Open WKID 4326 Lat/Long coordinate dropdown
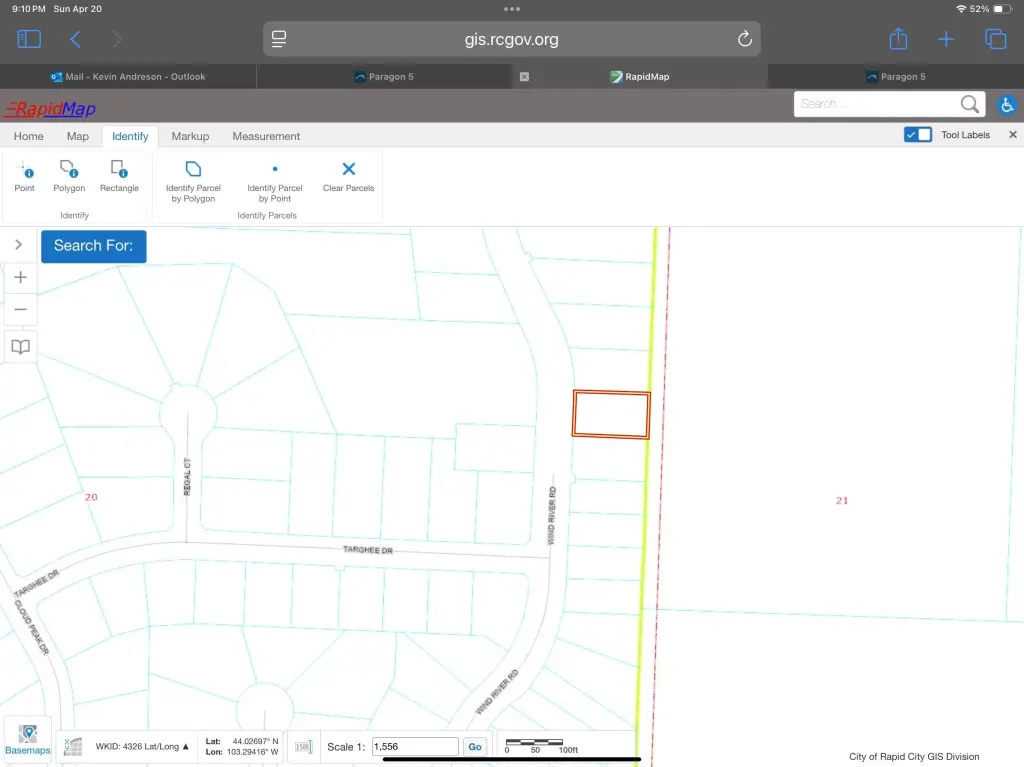Image resolution: width=1024 pixels, height=767 pixels. [x=142, y=746]
